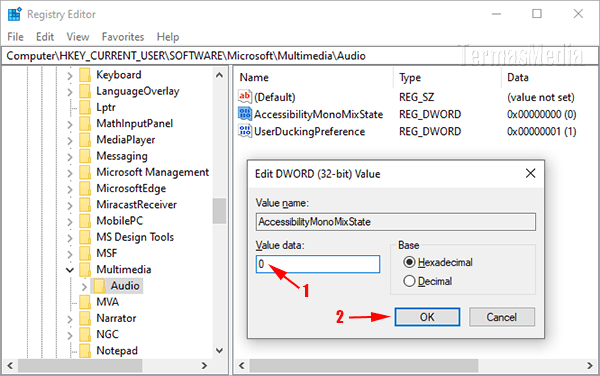Image resolution: width=600 pixels, height=376 pixels.
Task: Click the registry path address bar
Action: pyautogui.click(x=300, y=56)
